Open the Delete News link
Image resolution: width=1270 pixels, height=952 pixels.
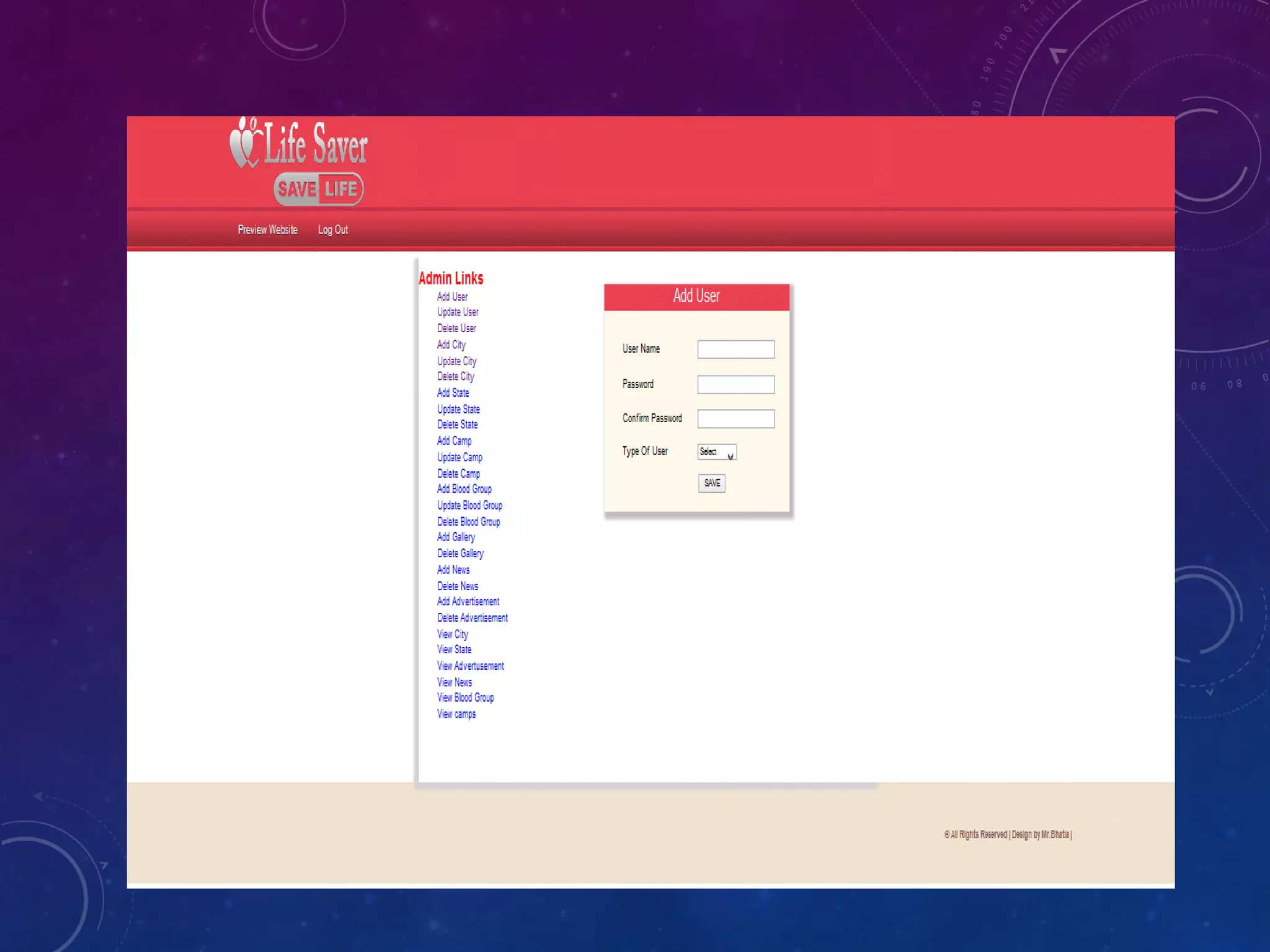[x=458, y=586]
